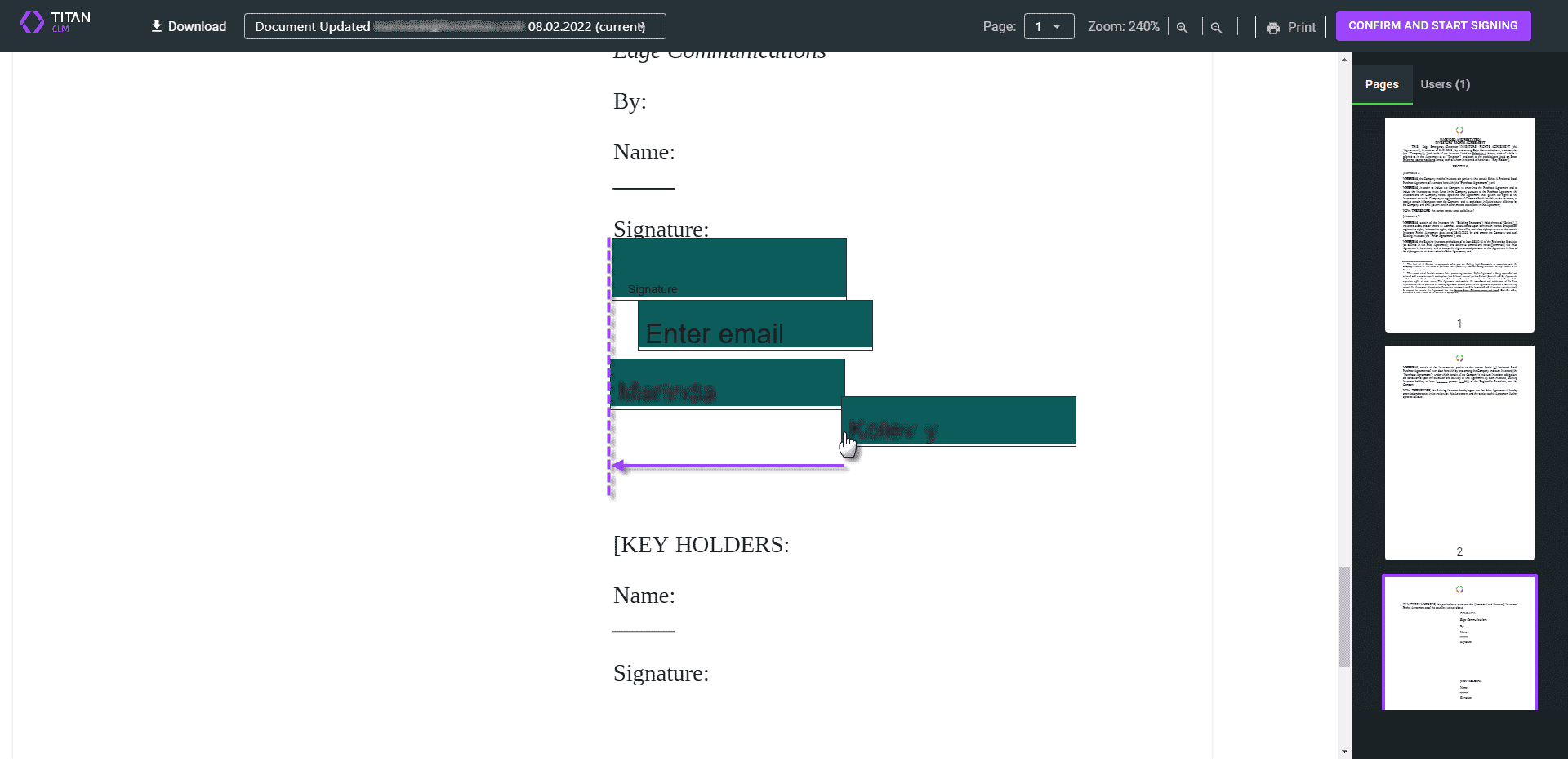Select the zoom out magnifier tool

(x=1216, y=27)
